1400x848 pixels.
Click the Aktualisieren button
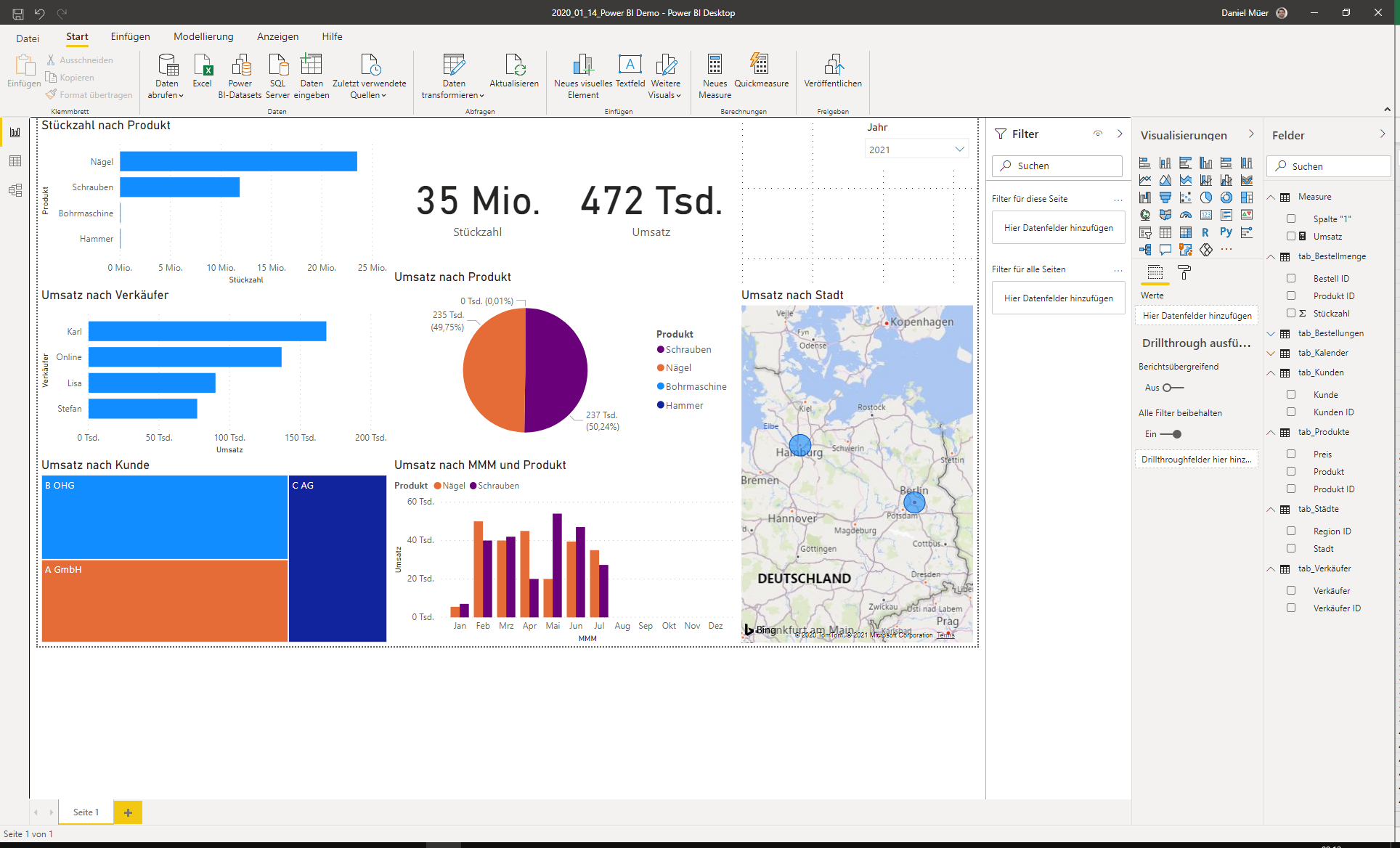514,71
